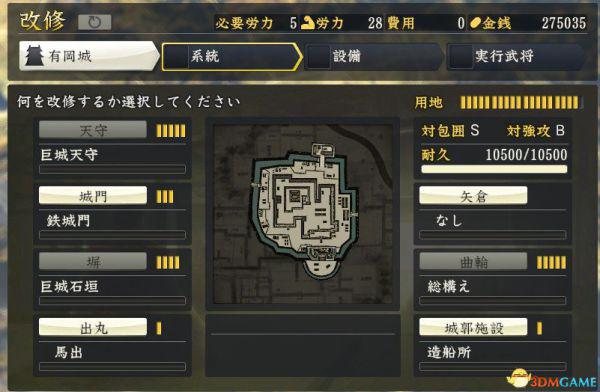This screenshot has width=600, height=392.
Task: Pick the 矢倉 renovation button
Action: tap(473, 196)
